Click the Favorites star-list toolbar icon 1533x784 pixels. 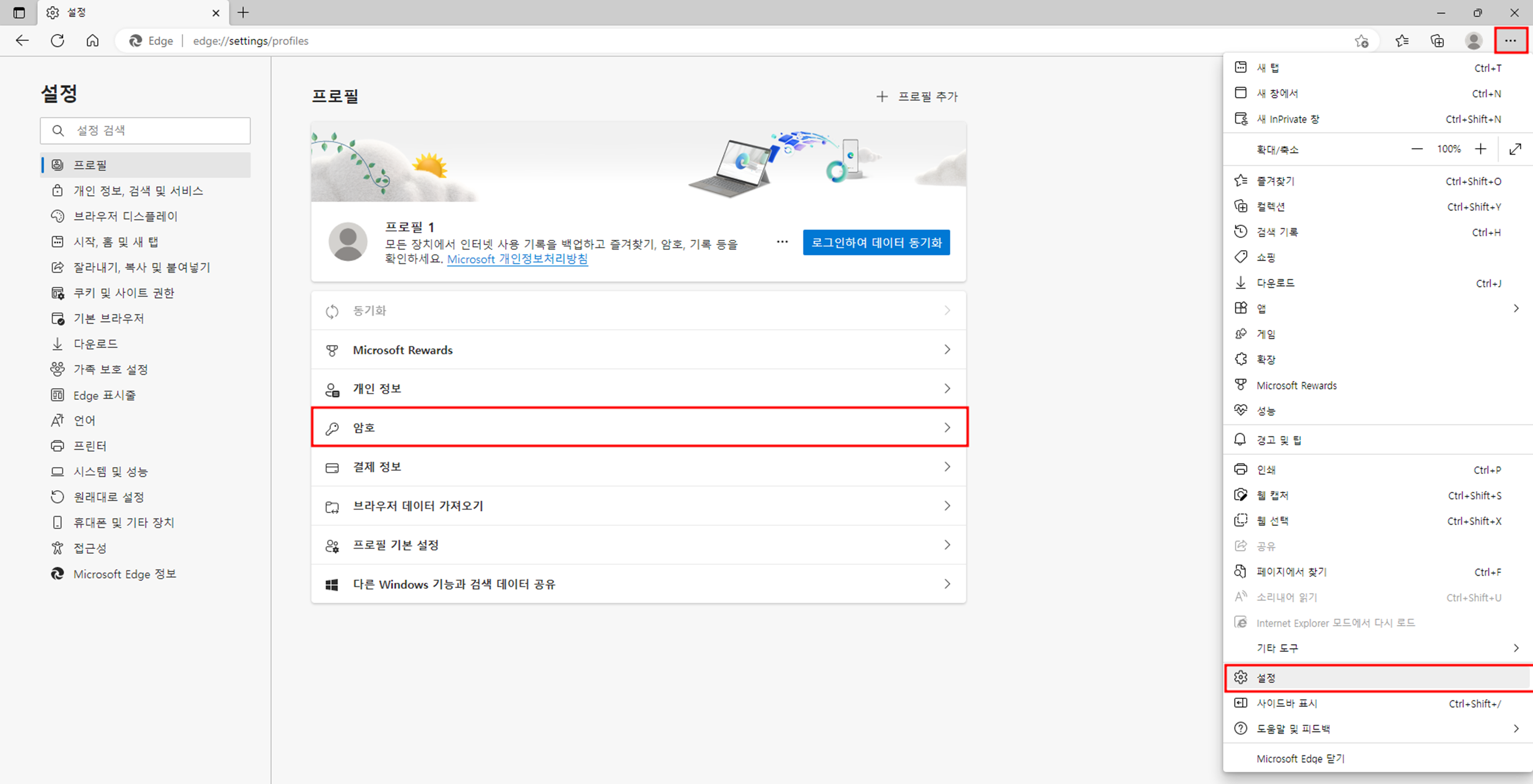(1402, 40)
